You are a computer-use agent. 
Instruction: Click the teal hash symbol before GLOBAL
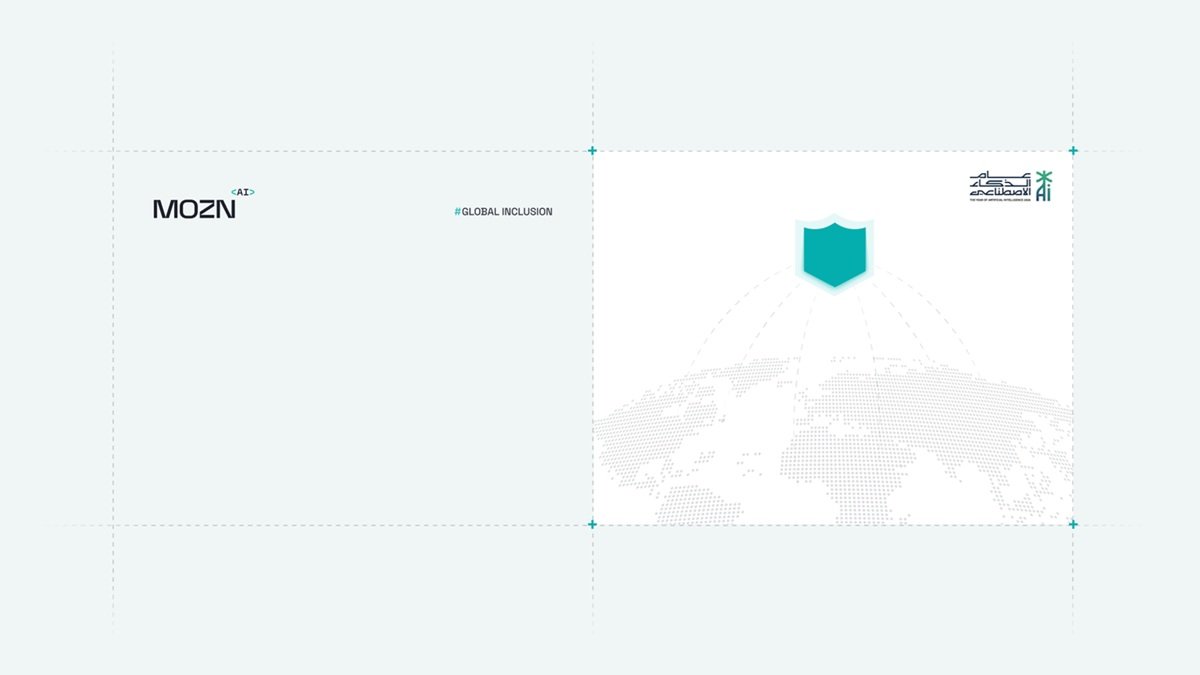(457, 212)
